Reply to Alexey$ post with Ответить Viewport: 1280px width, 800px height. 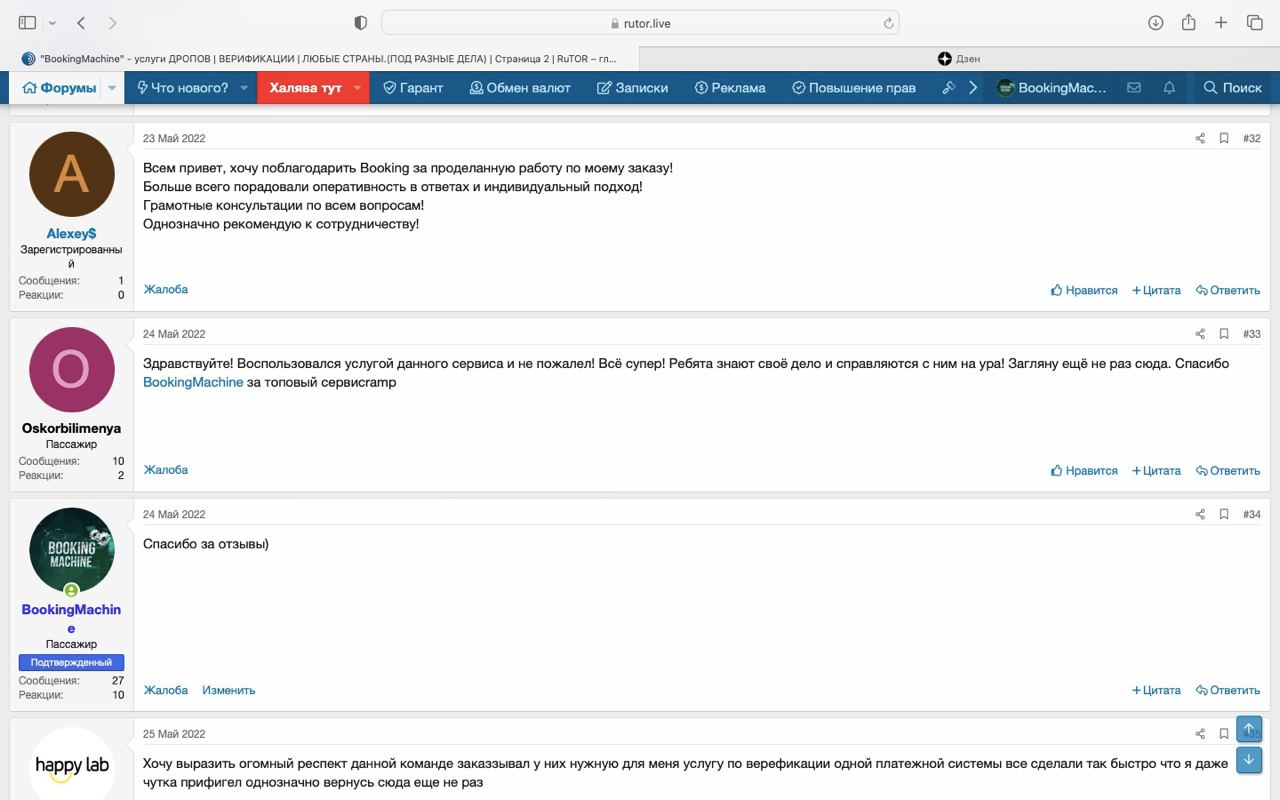pos(1228,290)
